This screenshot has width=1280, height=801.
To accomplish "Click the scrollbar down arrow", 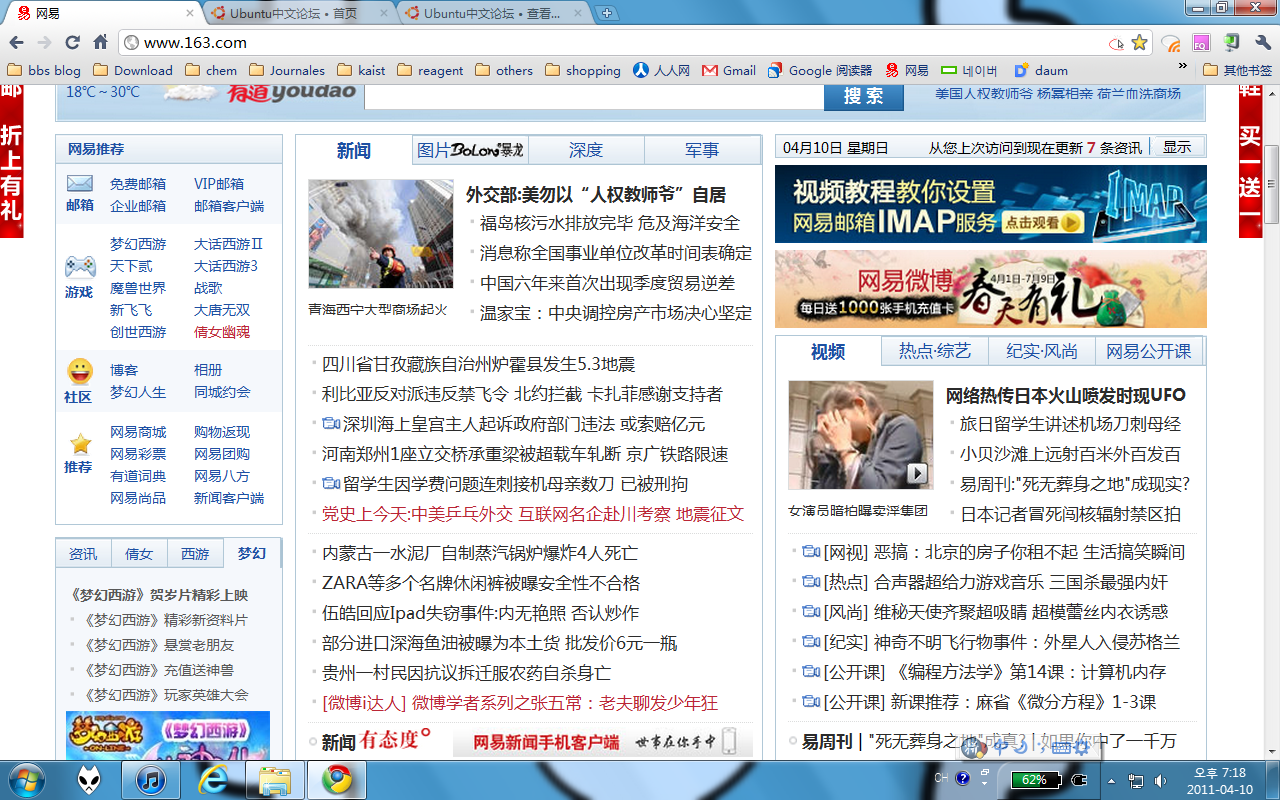I will point(1271,751).
